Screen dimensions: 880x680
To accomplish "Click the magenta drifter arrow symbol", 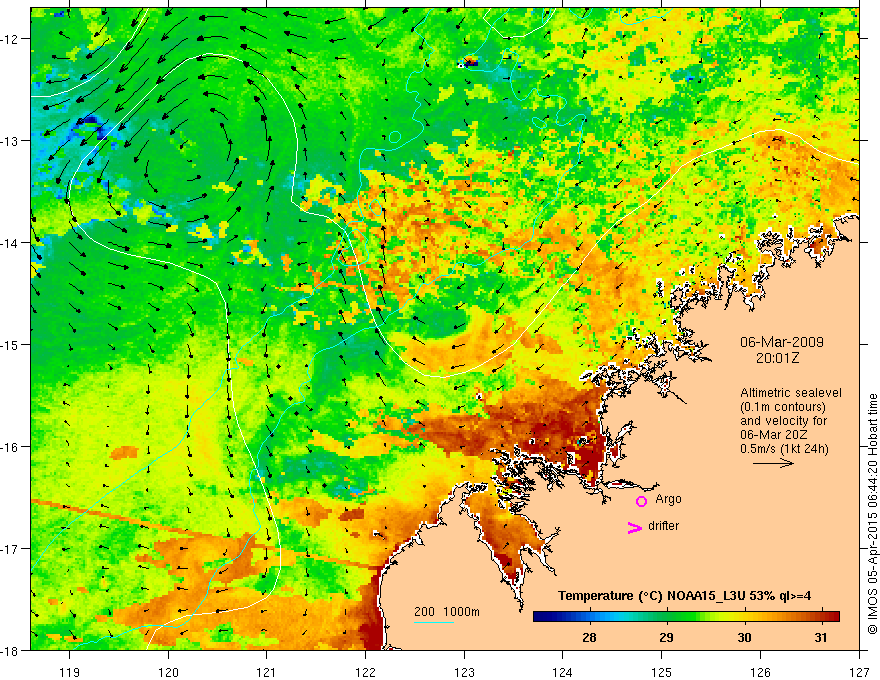I will coord(635,527).
